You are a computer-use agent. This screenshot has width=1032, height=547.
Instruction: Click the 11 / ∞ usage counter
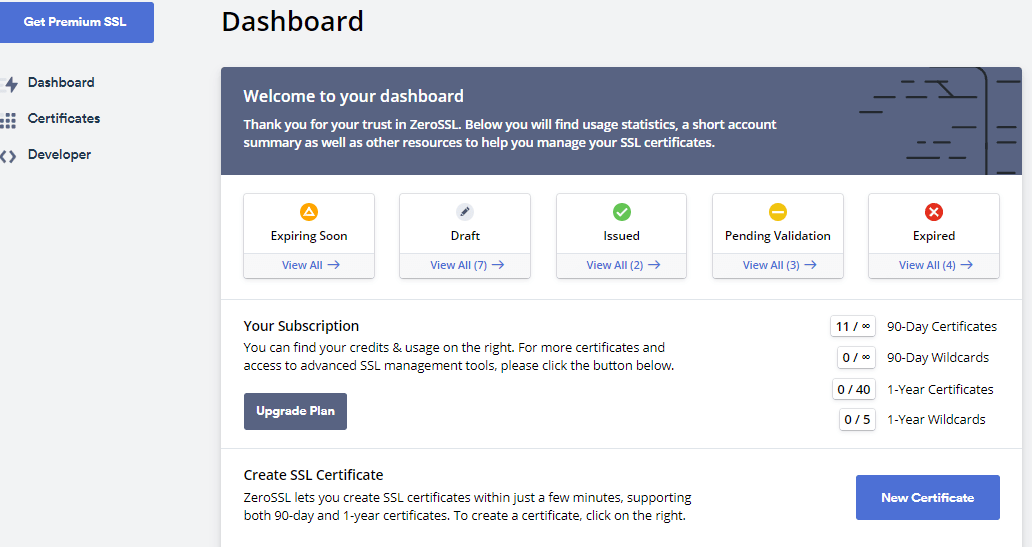(853, 326)
